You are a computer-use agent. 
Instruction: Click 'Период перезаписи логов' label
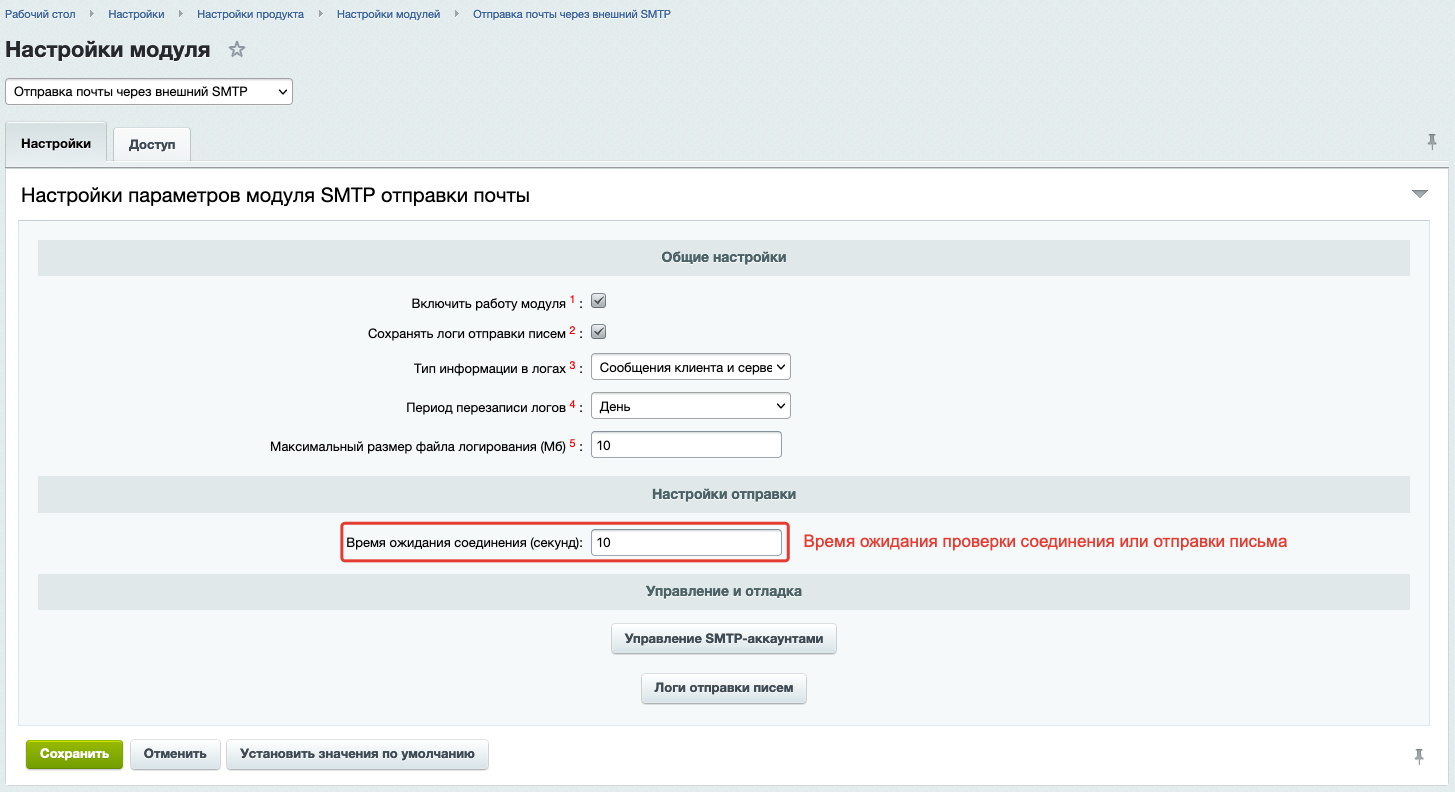pos(487,408)
